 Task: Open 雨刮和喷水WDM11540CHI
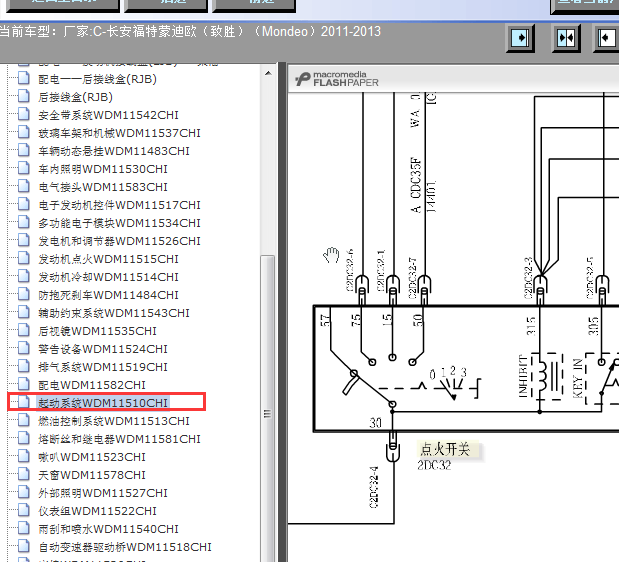108,529
